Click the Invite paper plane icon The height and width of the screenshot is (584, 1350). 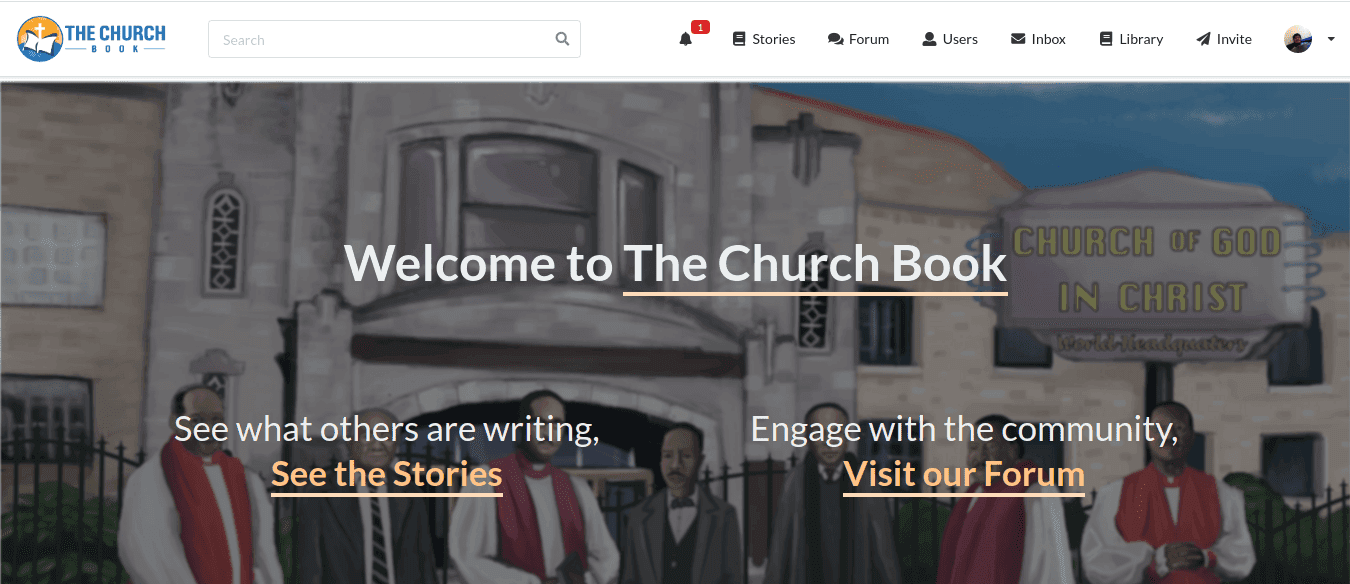tap(1203, 39)
